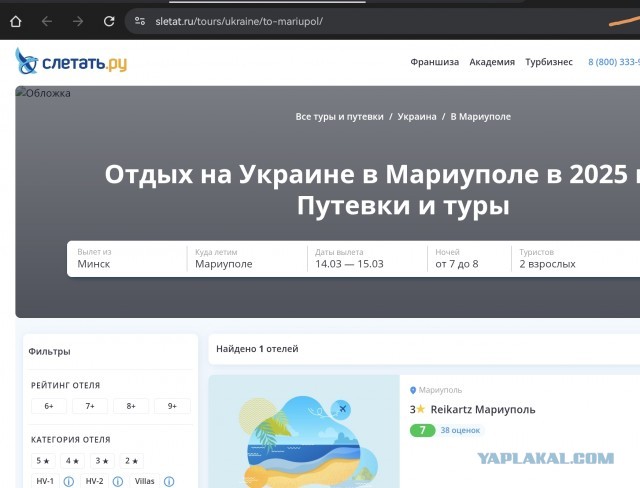The width and height of the screenshot is (640, 488).
Task: Call the 8 (800) phone number link
Action: 613,62
